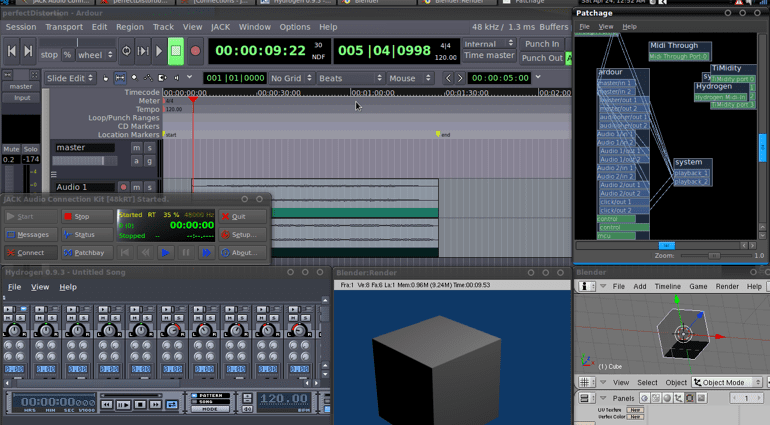The image size is (770, 425).
Task: Open the No Grid snap dropdown
Action: click(x=291, y=78)
